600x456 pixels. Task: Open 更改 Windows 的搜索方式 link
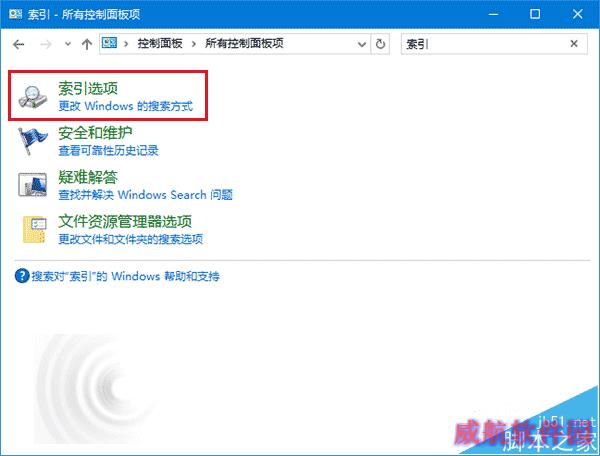[x=126, y=106]
